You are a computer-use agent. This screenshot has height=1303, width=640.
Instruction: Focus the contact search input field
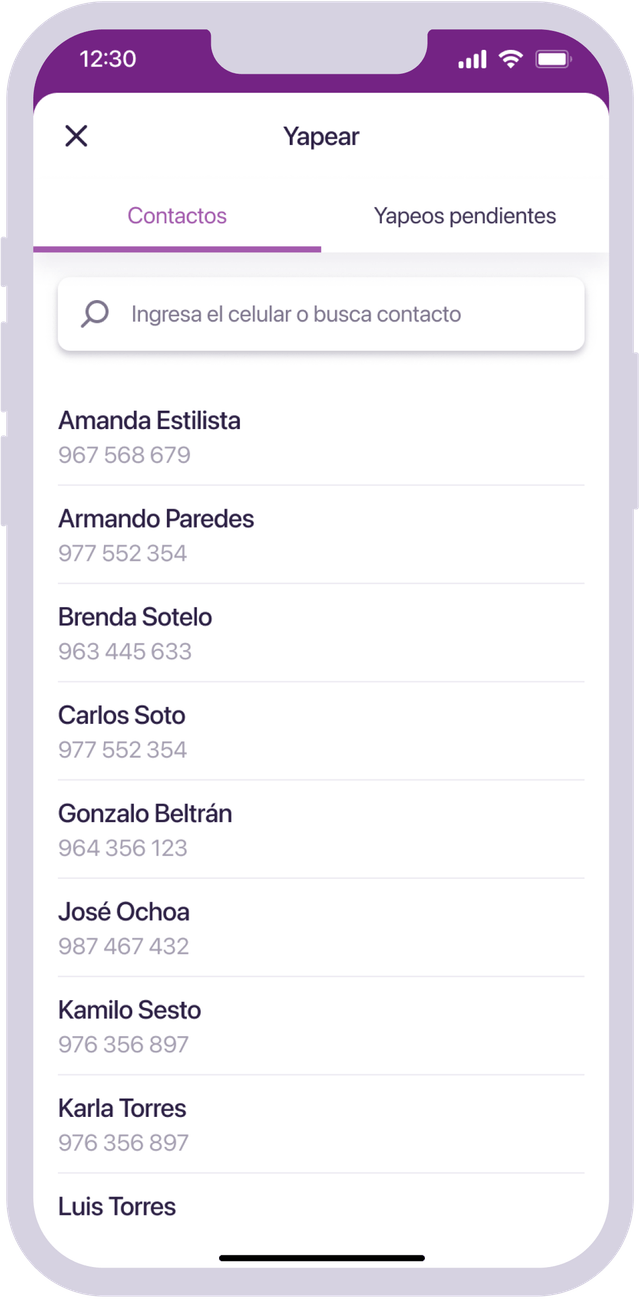(x=340, y=314)
